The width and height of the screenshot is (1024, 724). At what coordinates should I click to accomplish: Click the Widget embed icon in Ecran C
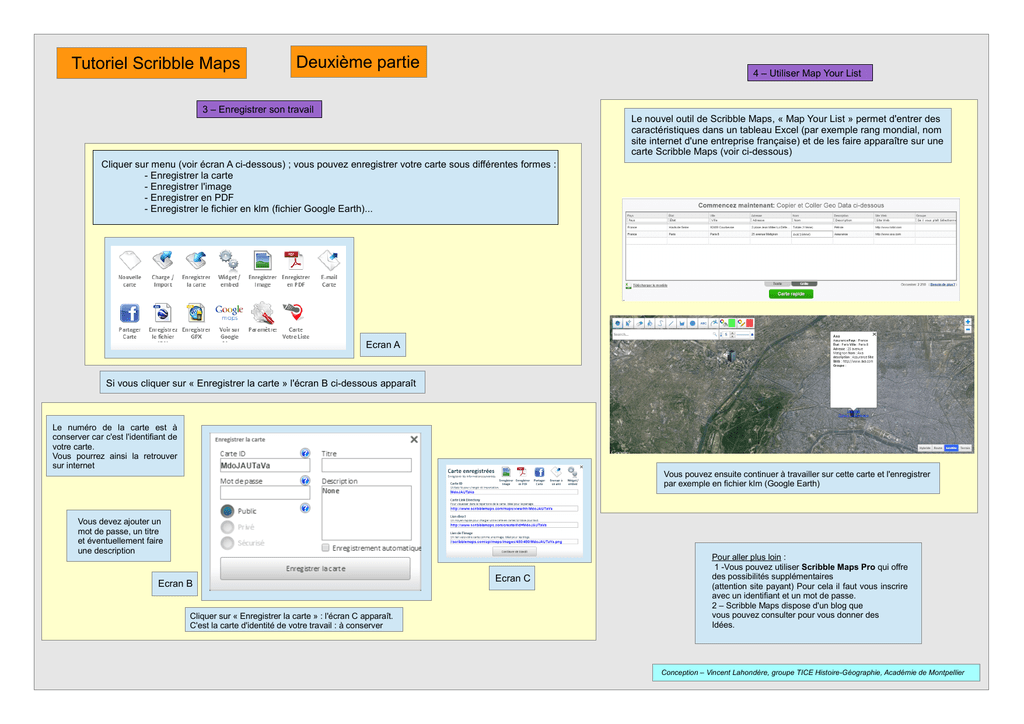coord(573,472)
